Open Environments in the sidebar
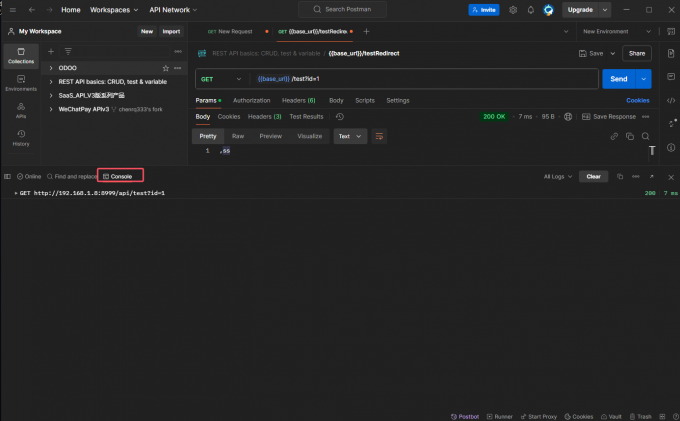Screen dimensions: 680x421 coord(21,83)
